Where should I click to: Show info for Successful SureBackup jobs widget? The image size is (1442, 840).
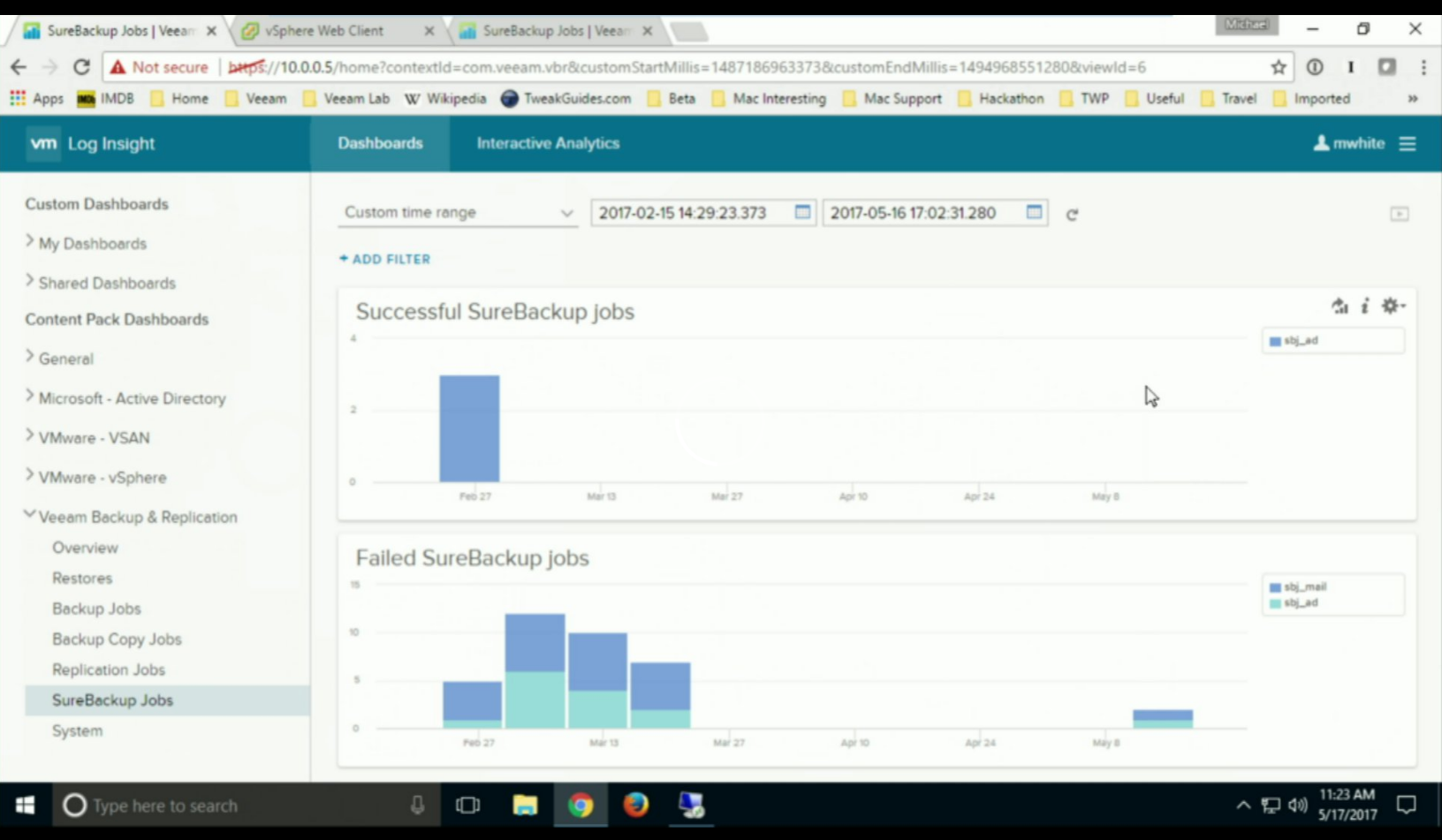(1365, 306)
